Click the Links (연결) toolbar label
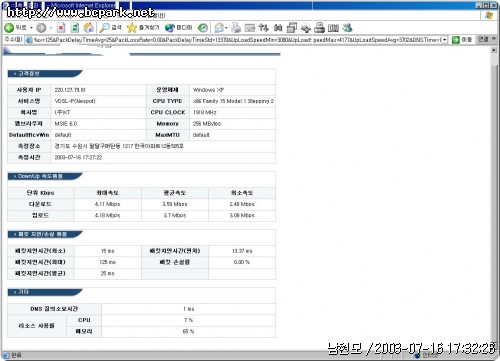The height and width of the screenshot is (361, 500). pos(483,40)
